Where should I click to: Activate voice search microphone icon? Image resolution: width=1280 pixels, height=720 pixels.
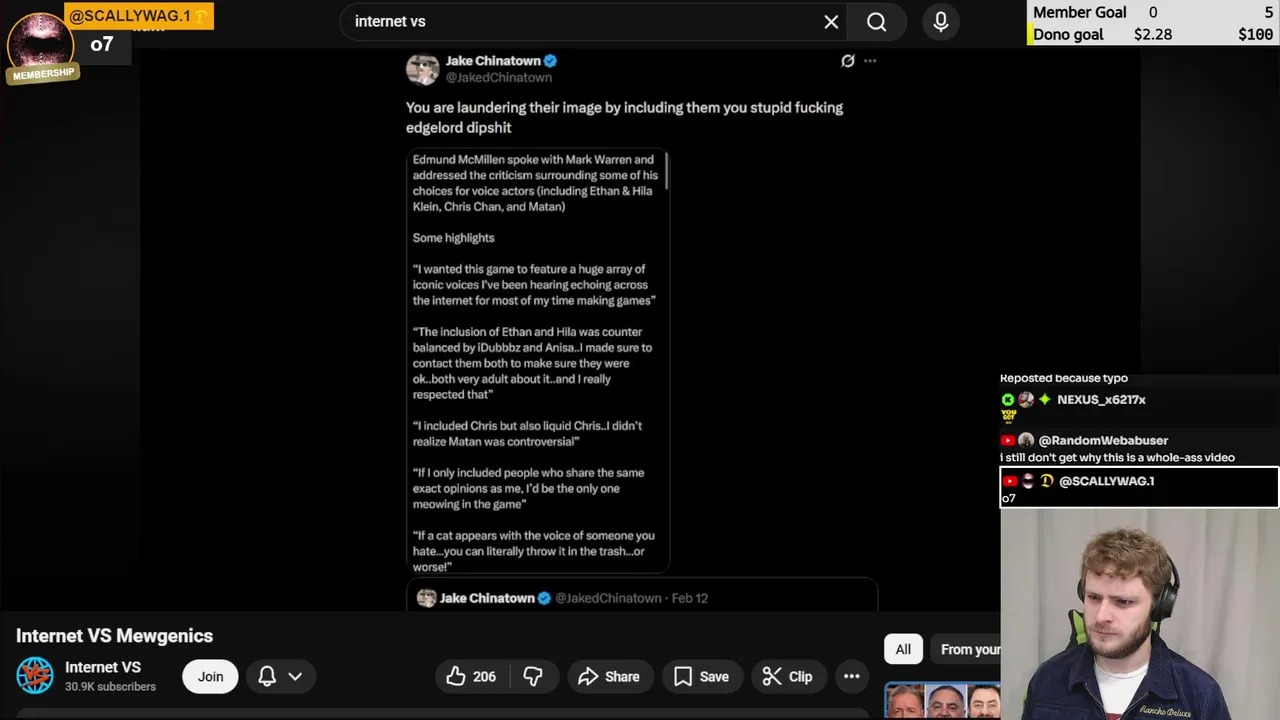940,22
